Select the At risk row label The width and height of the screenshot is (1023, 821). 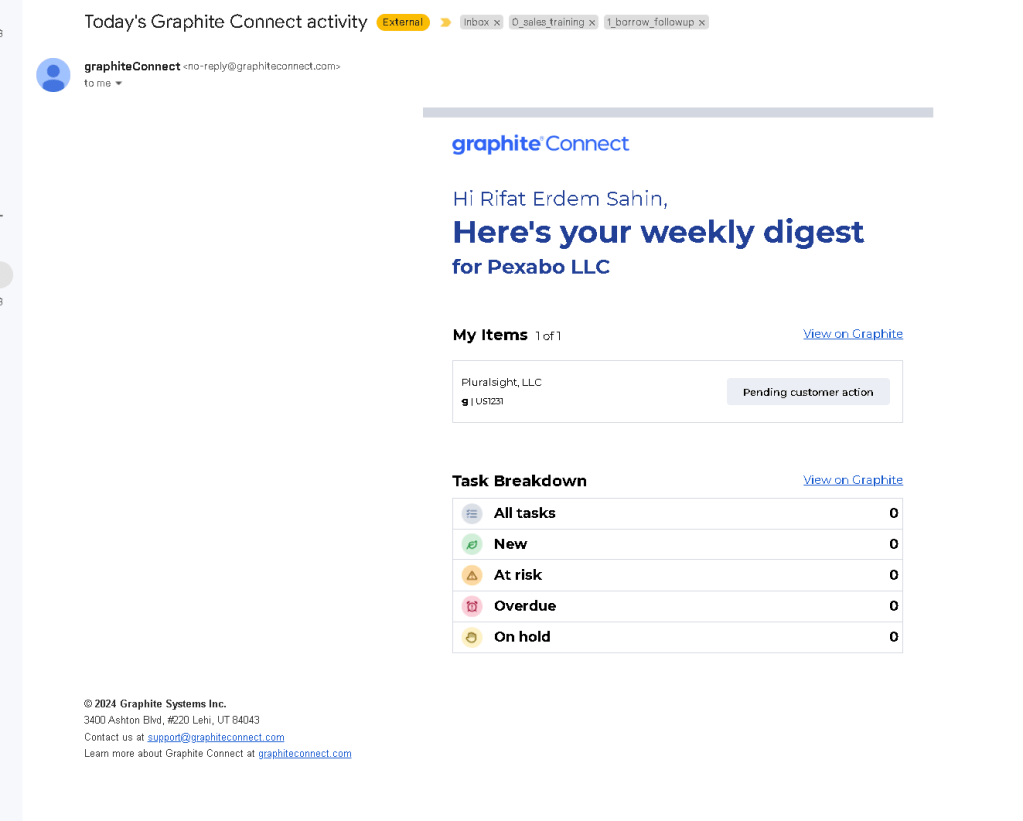pyautogui.click(x=518, y=575)
